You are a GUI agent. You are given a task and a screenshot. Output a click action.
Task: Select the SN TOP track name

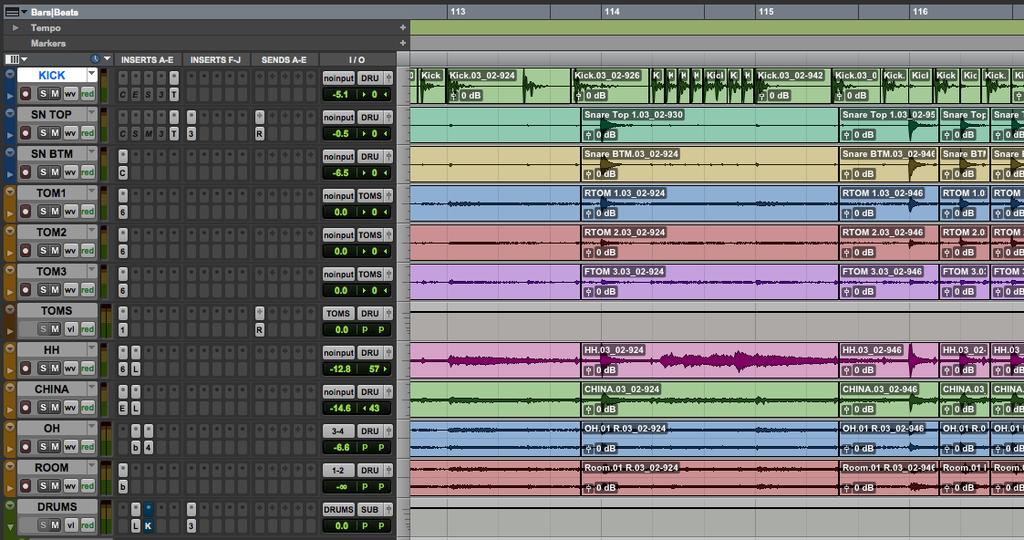(52, 114)
